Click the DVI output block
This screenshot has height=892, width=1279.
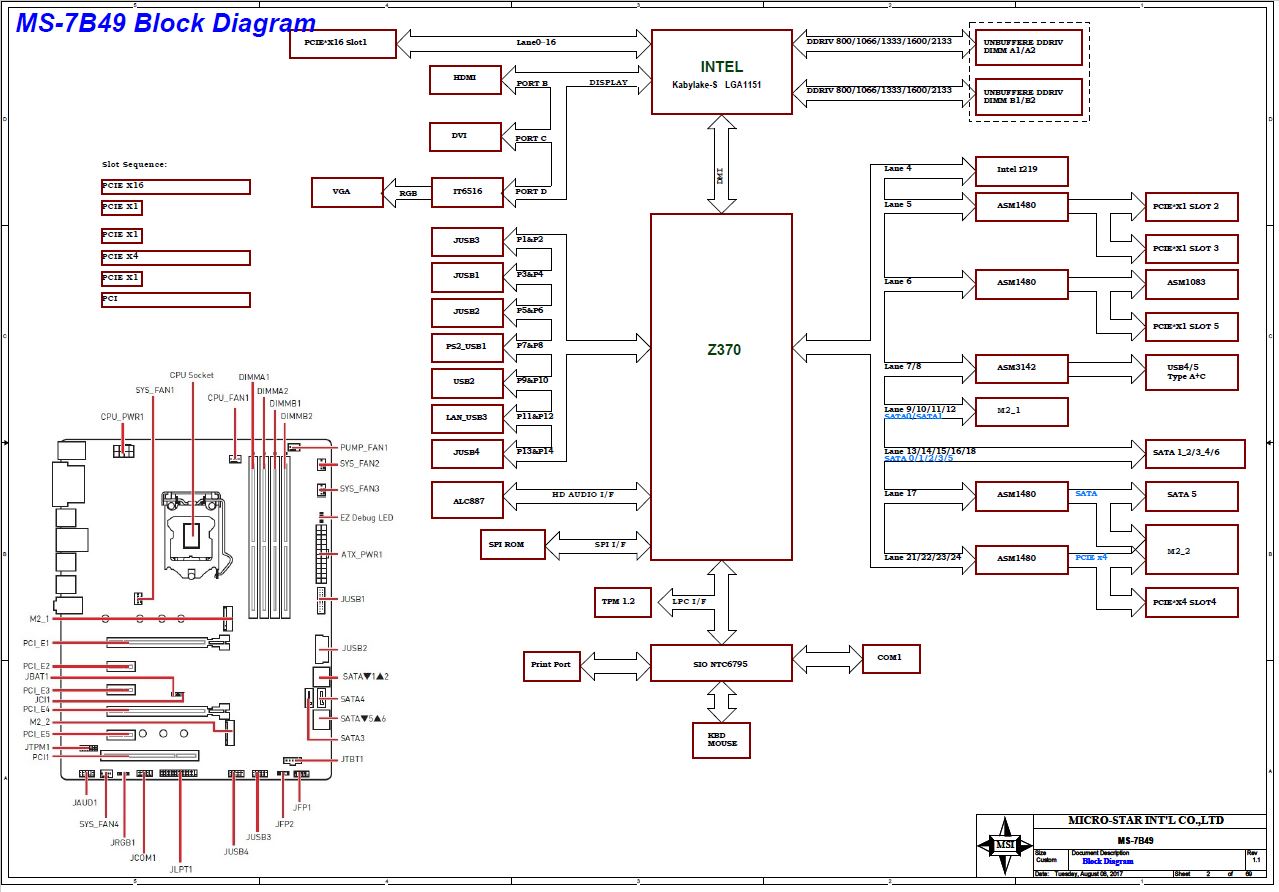click(x=465, y=137)
